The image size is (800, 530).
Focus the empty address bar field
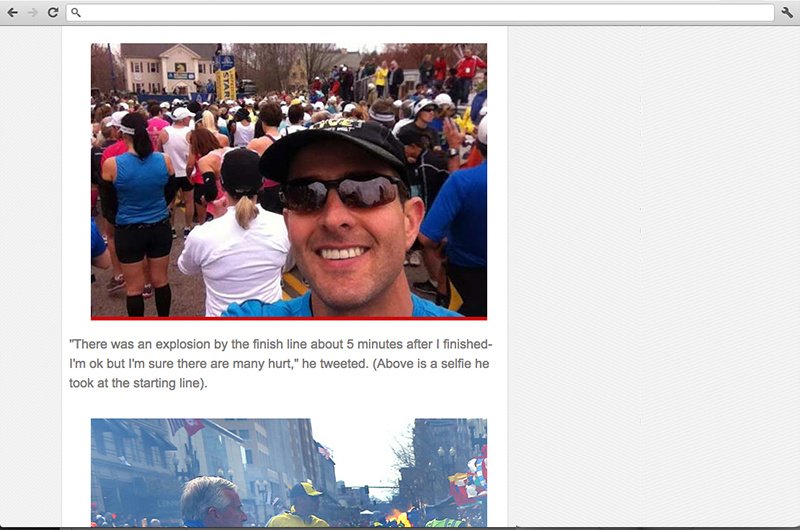(x=420, y=13)
